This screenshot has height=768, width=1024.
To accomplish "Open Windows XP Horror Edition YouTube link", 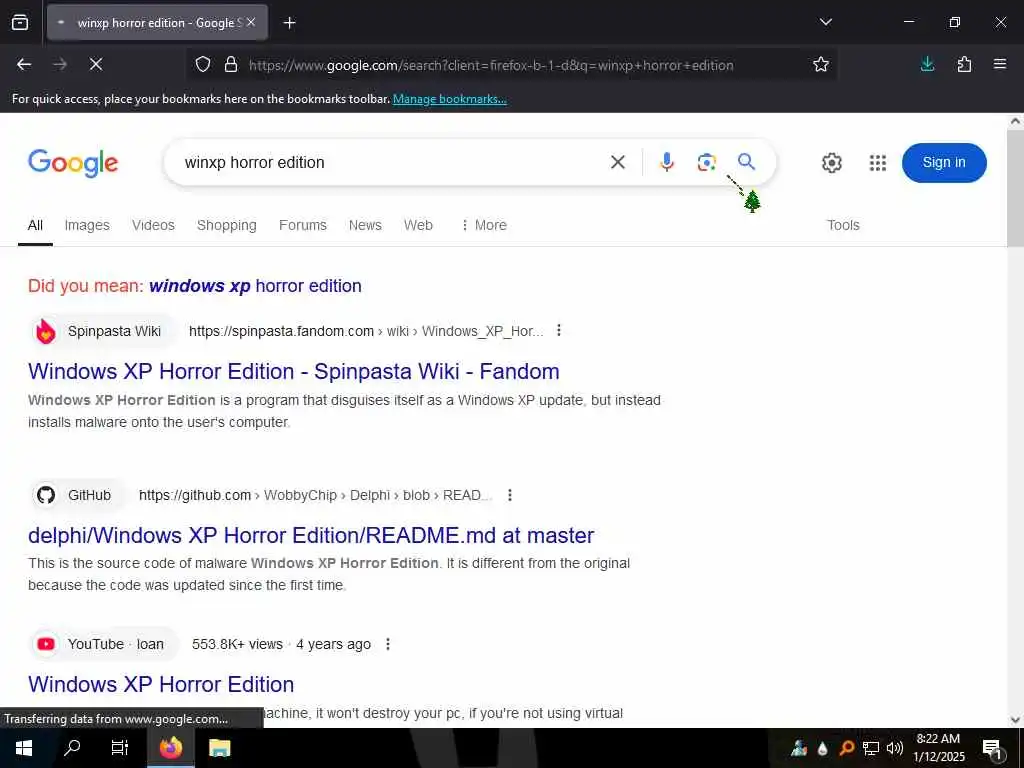I will (161, 684).
